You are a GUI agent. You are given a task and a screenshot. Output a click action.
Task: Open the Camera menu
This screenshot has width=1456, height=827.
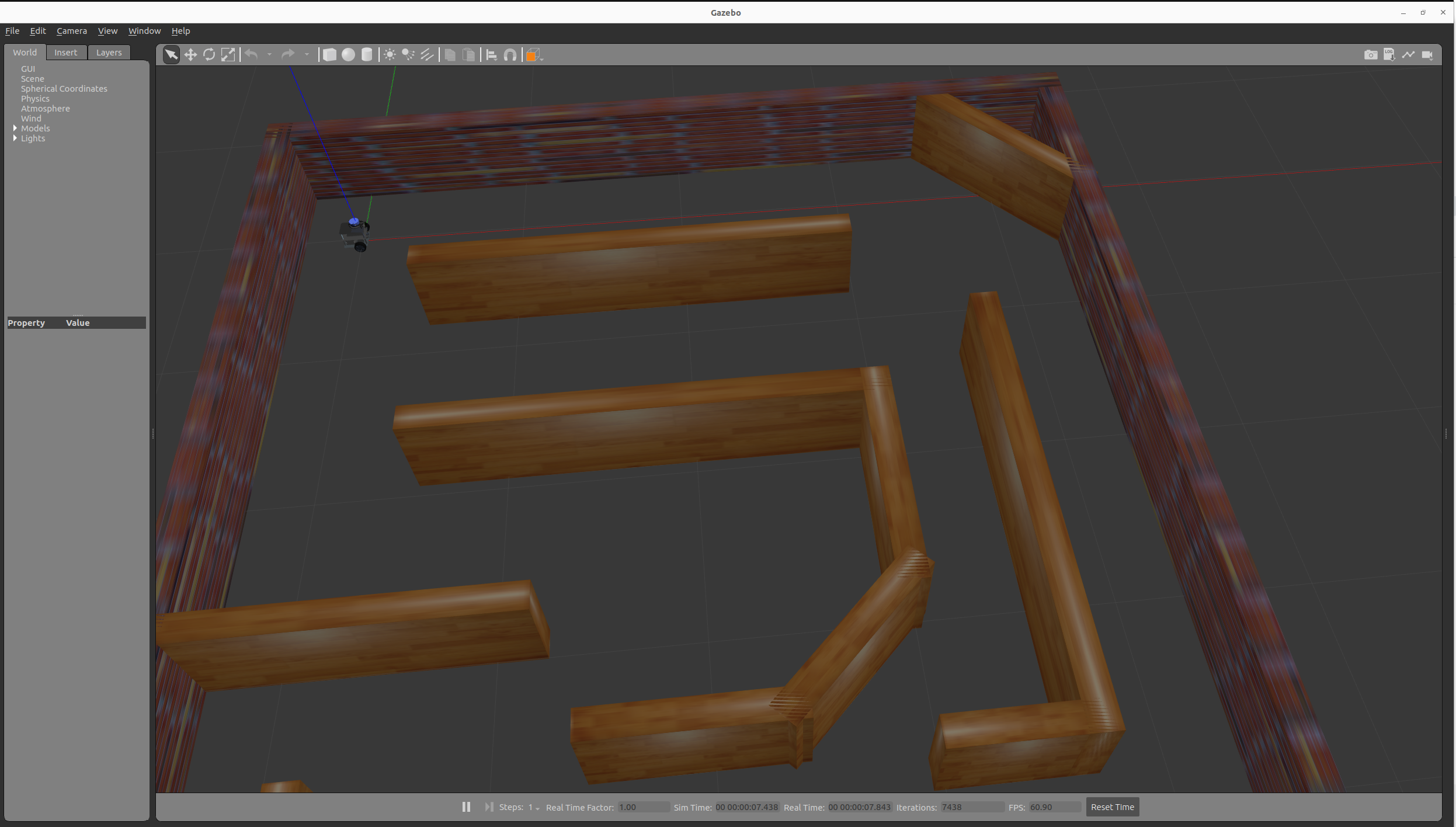pyautogui.click(x=71, y=31)
